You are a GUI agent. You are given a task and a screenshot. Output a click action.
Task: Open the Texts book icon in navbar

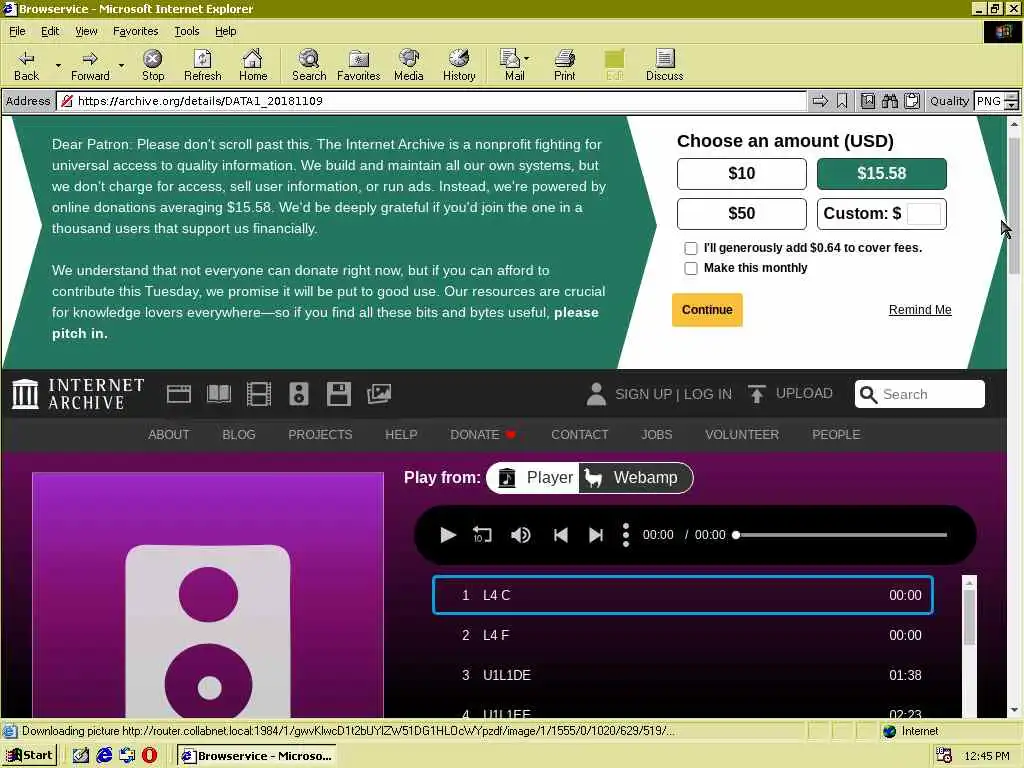[219, 394]
